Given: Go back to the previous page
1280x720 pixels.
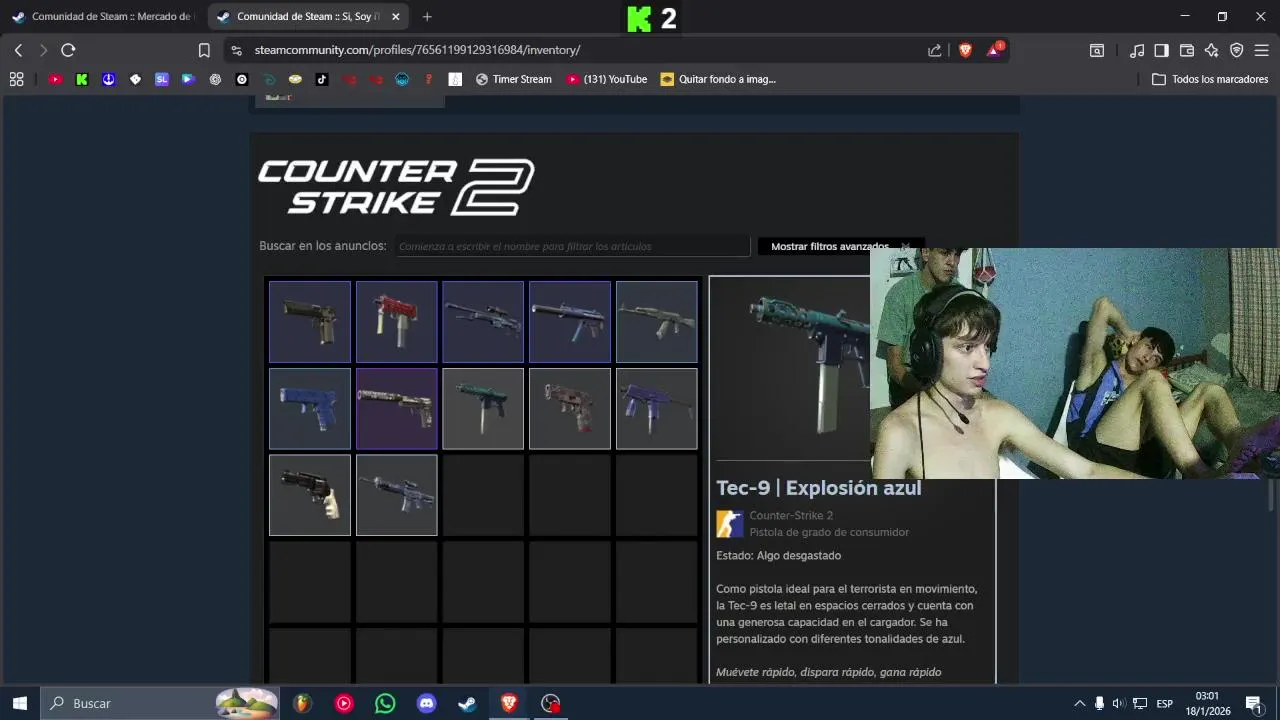Looking at the screenshot, I should pos(18,50).
